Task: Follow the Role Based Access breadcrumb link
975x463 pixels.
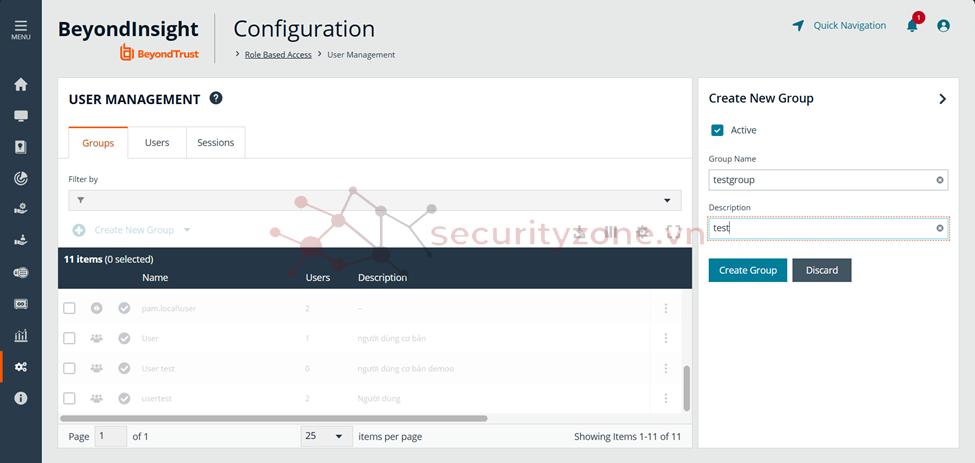Action: pyautogui.click(x=278, y=55)
